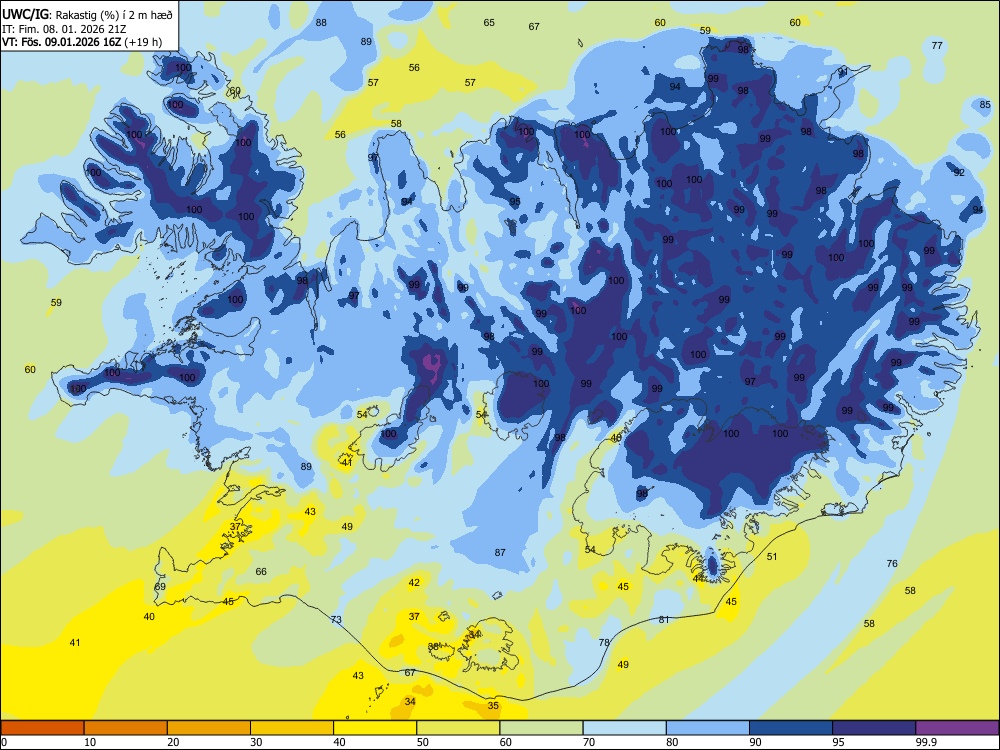1000x750 pixels.
Task: Click the map value '35'
Action: coord(493,705)
